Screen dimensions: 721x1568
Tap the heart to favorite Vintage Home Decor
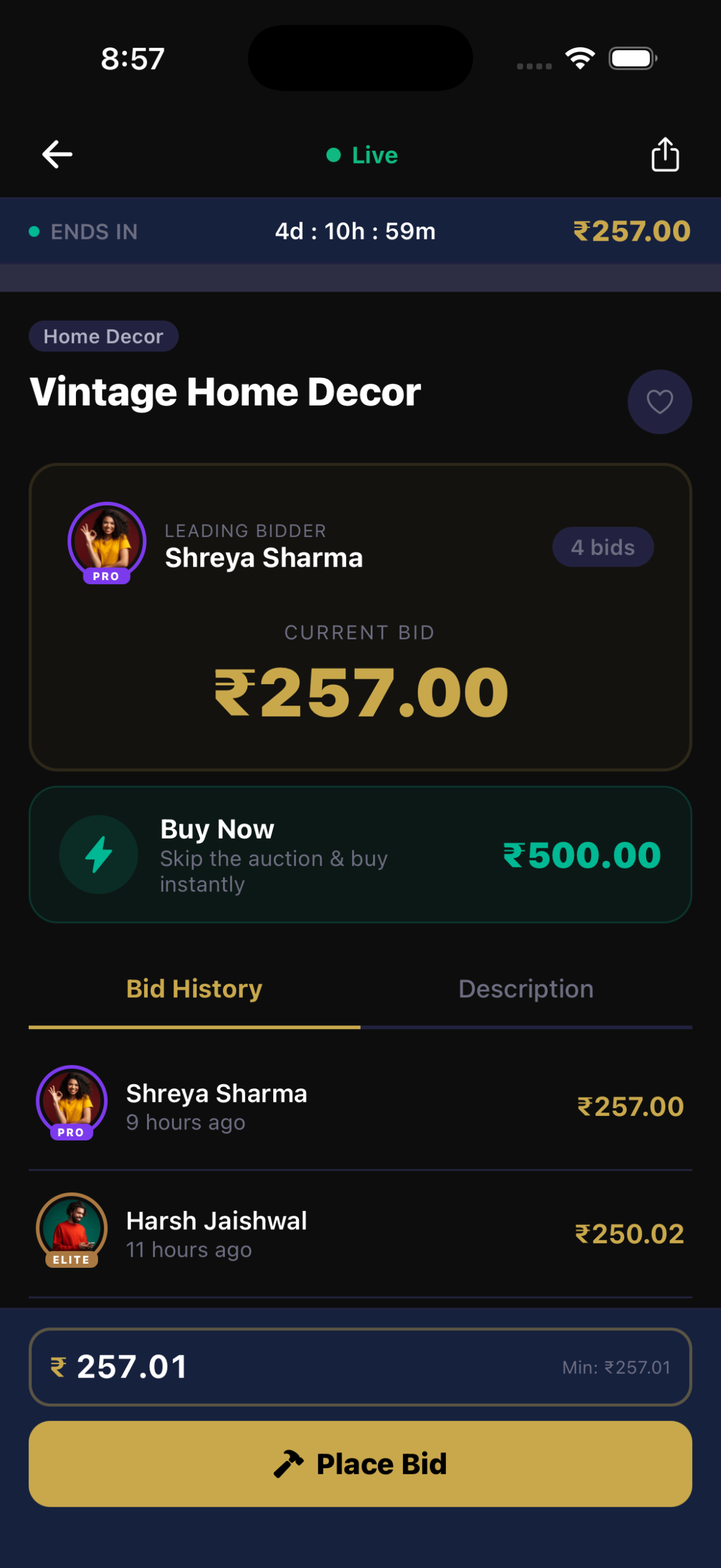tap(659, 402)
